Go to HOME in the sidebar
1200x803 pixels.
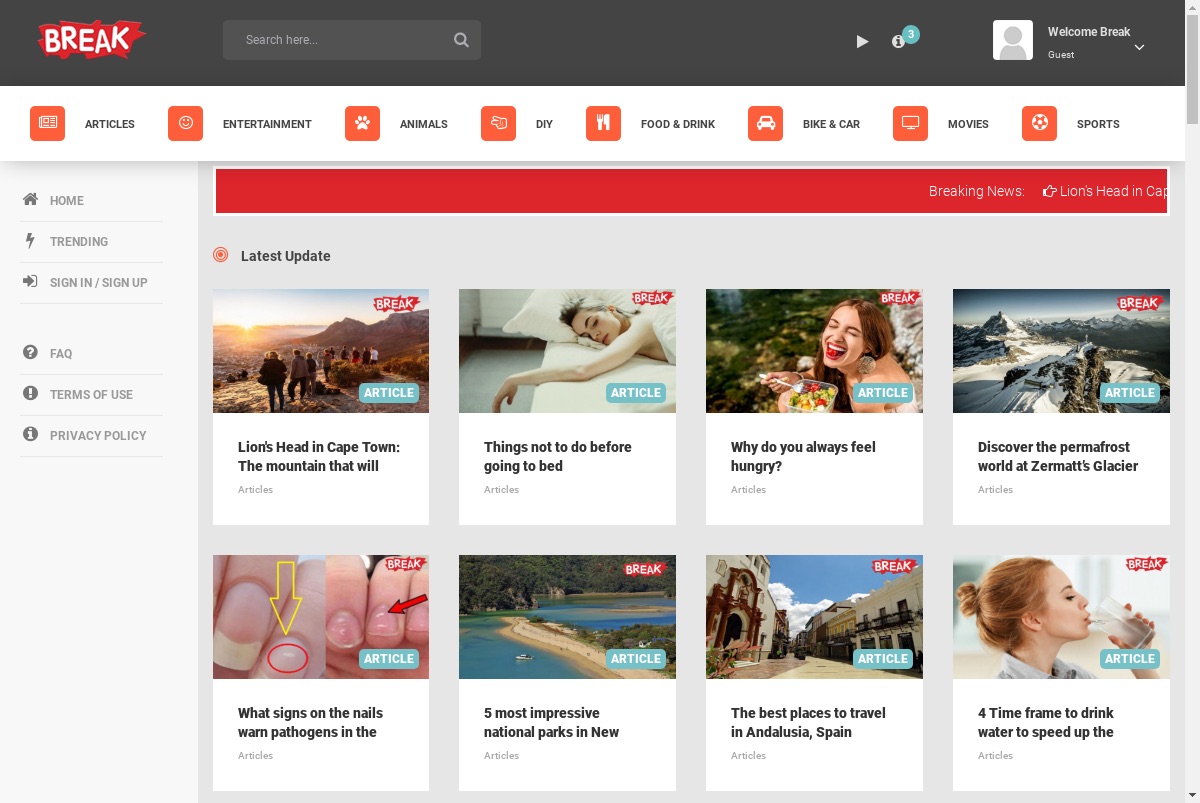(67, 201)
